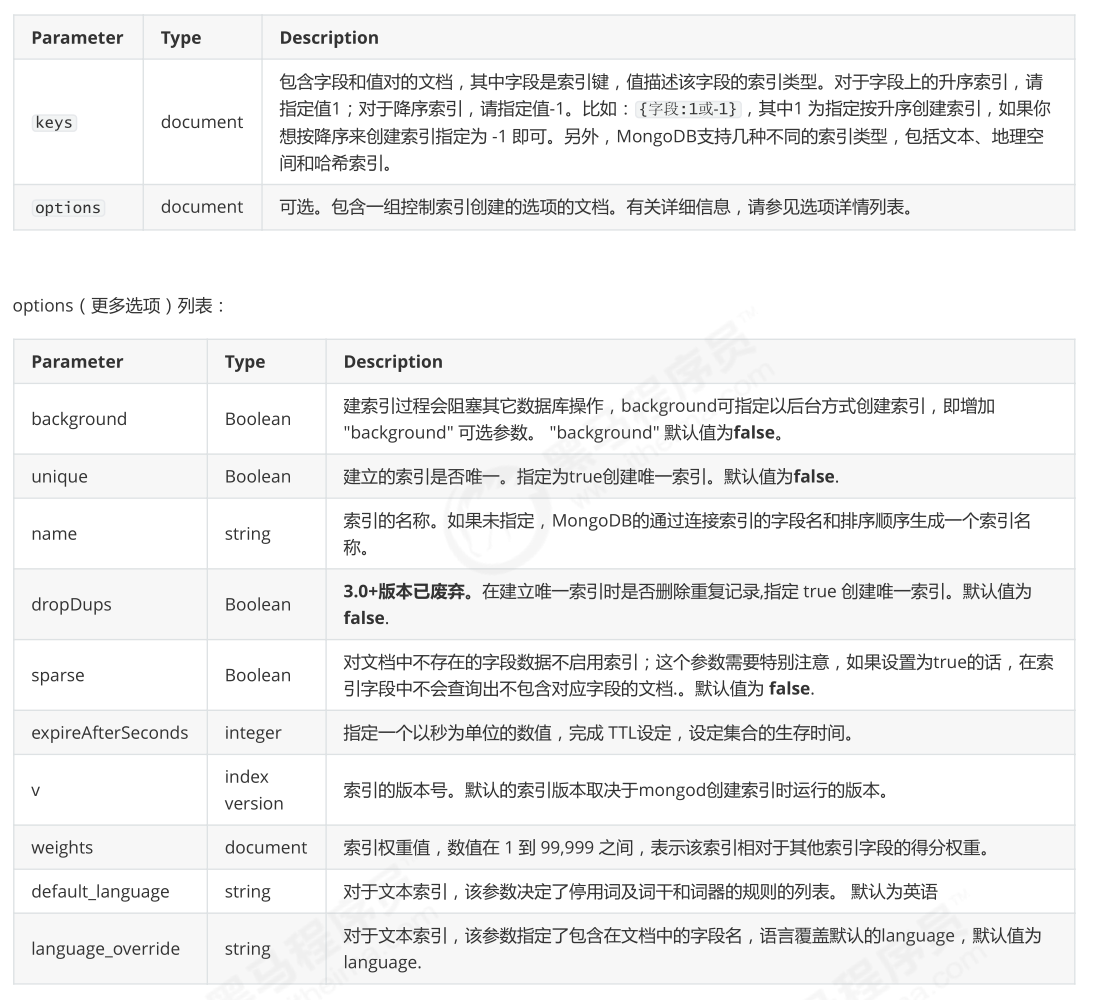Click the "integer" type cell
This screenshot has width=1115, height=1000.
[253, 733]
